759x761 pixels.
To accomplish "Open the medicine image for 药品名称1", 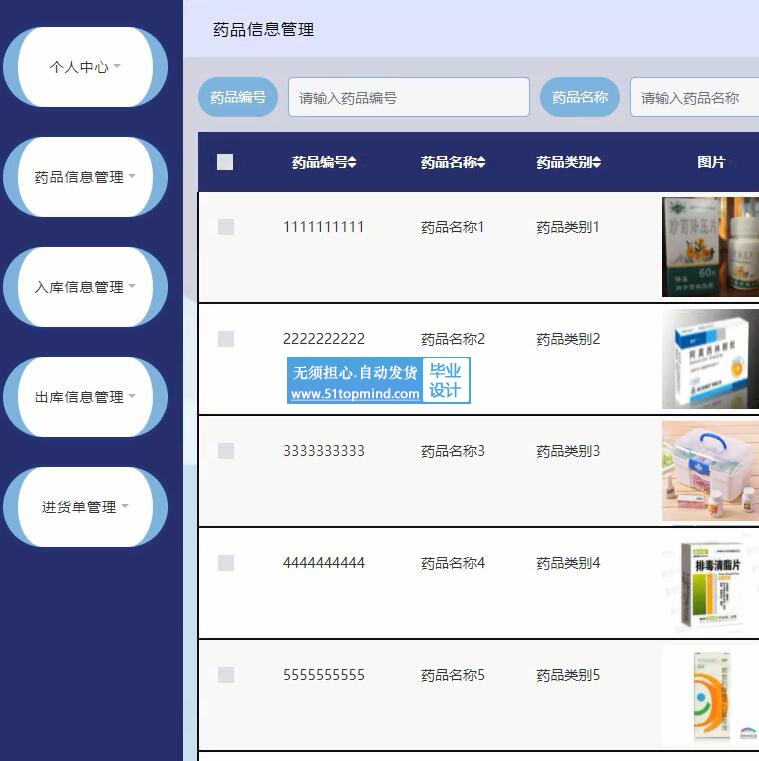I will tap(710, 247).
